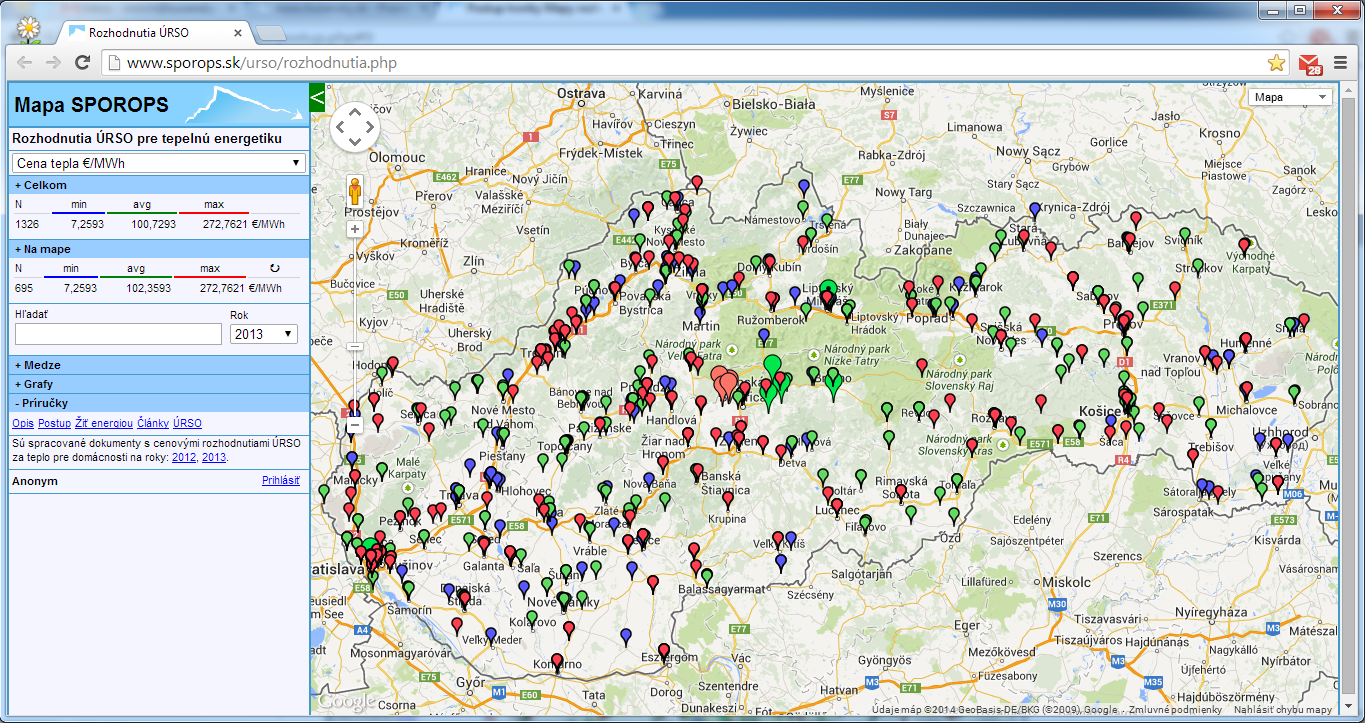Click inside the Hľadať search field
Image resolution: width=1365 pixels, height=723 pixels.
tap(117, 334)
